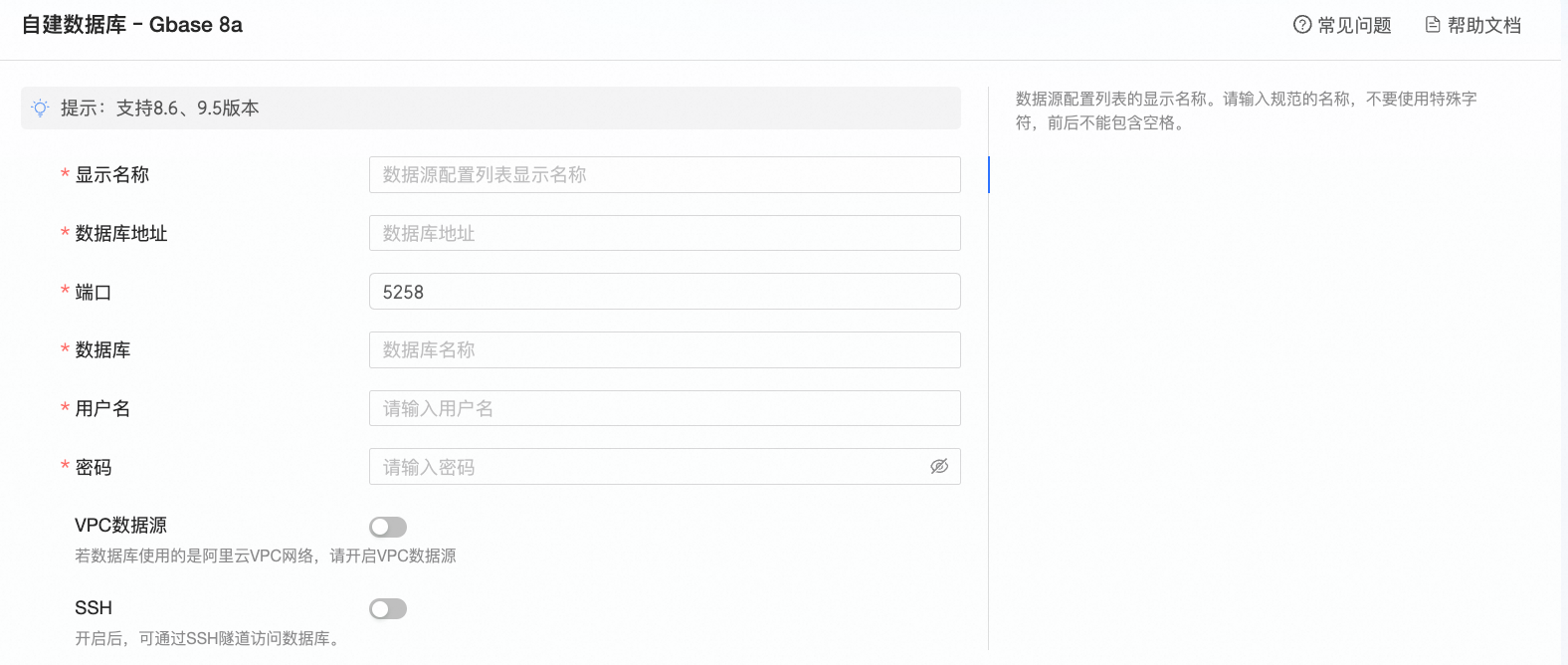Focus the 显示名称 input field

[664, 175]
